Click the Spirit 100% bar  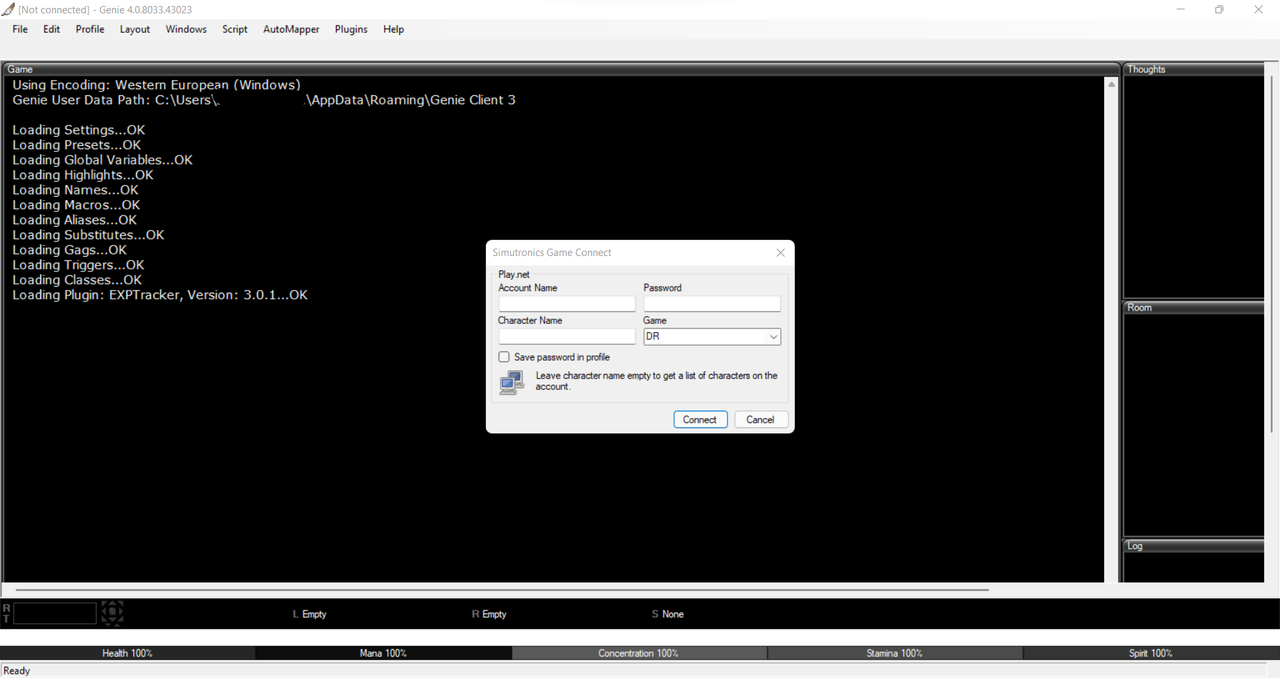[1151, 653]
